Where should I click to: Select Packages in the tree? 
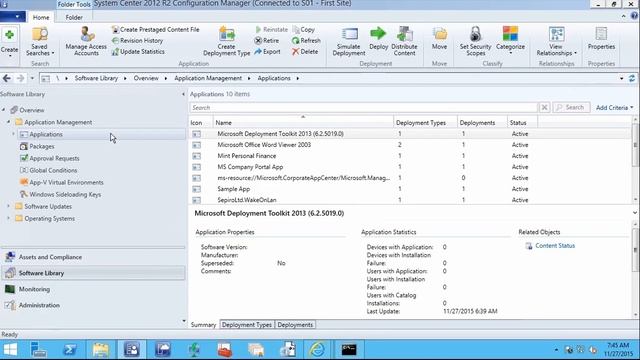point(42,146)
